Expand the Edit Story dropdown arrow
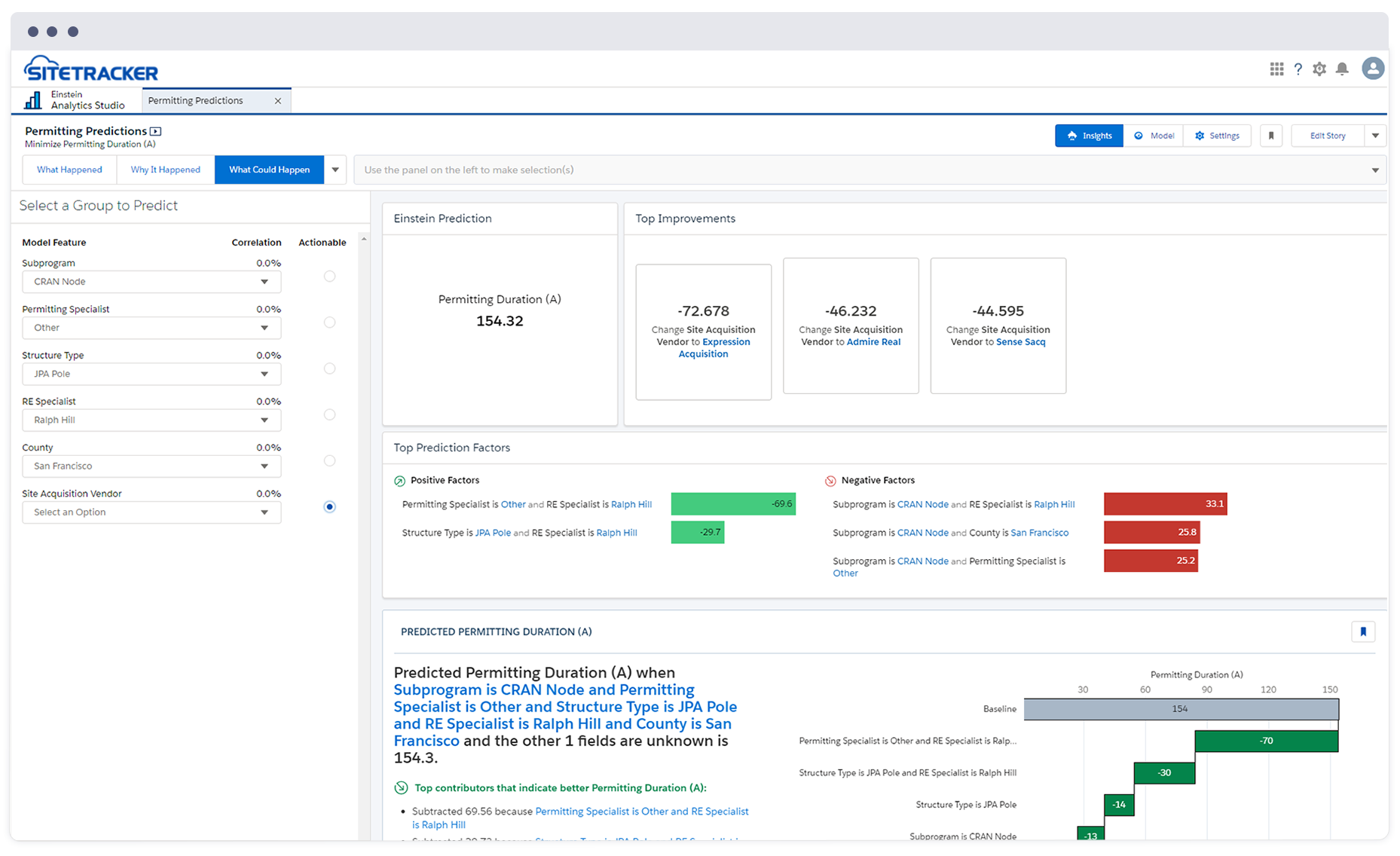Image resolution: width=1400 pixels, height=856 pixels. (1375, 136)
